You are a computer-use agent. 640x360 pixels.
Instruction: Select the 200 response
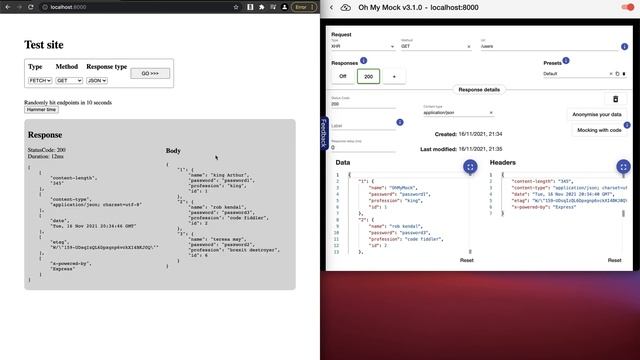pos(368,76)
